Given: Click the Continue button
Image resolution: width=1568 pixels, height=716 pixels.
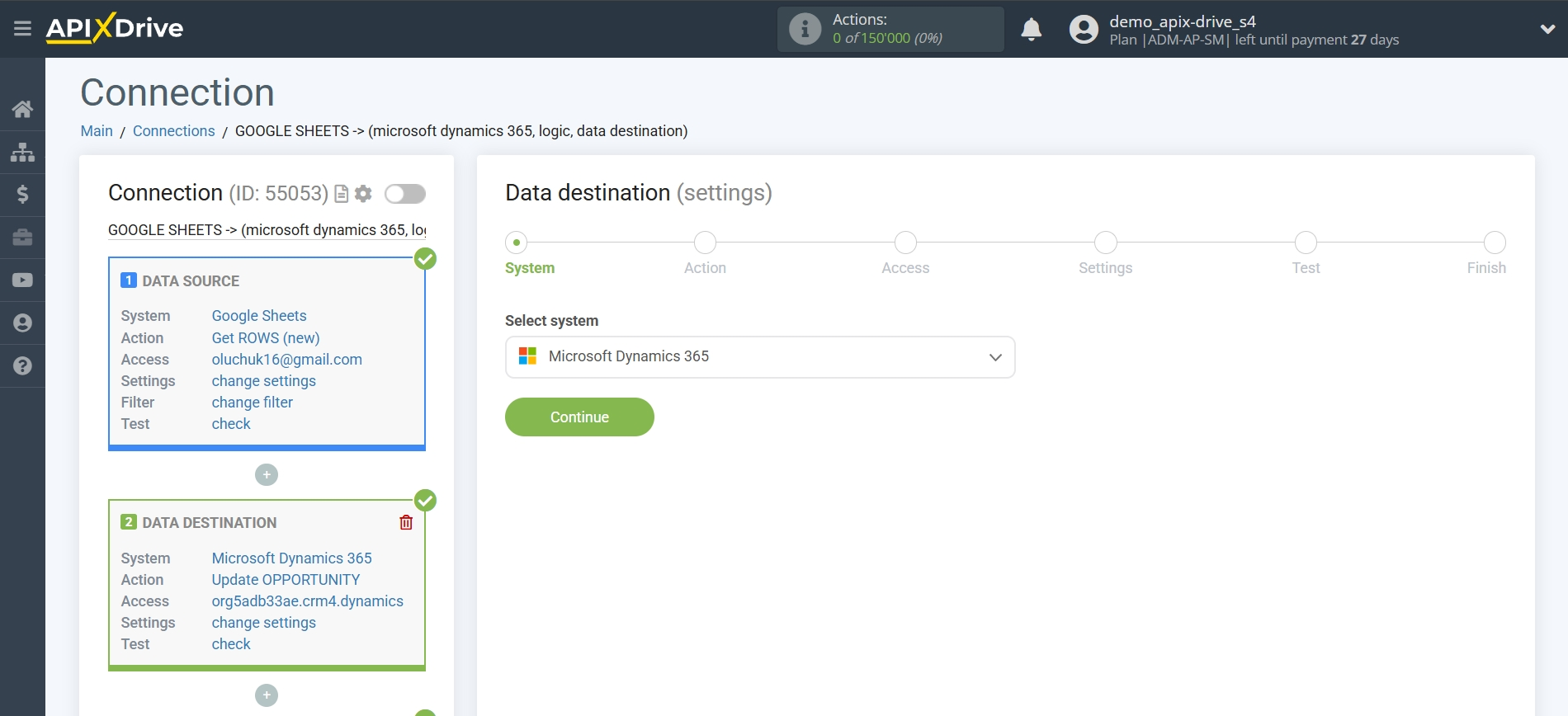Looking at the screenshot, I should [579, 417].
